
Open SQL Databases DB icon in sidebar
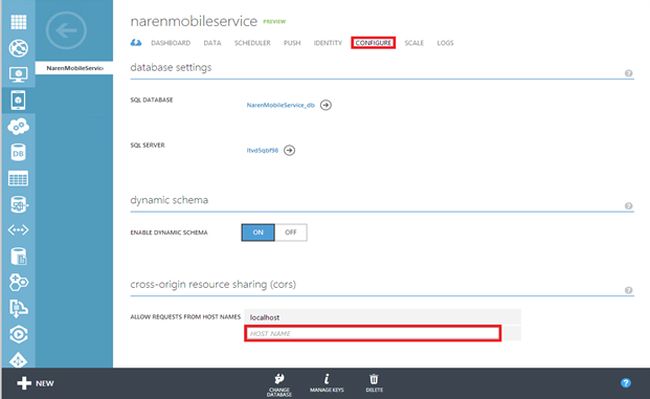[18, 152]
